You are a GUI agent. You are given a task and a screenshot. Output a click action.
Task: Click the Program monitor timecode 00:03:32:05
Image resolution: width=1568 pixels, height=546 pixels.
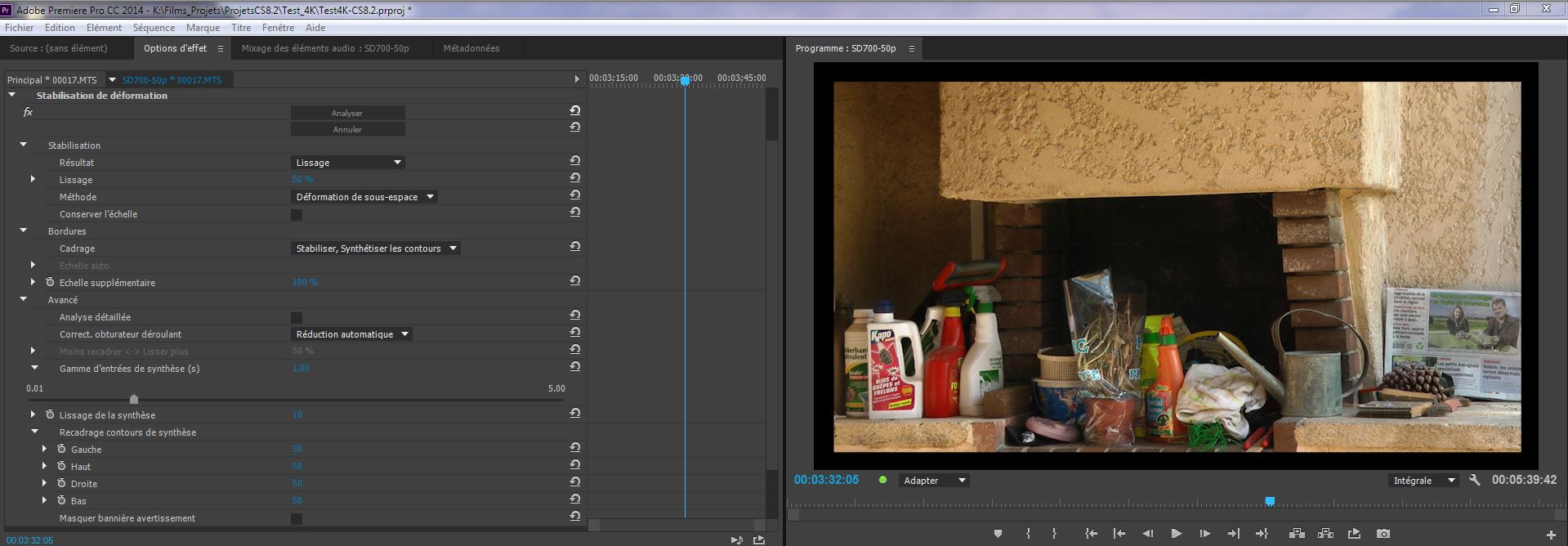pyautogui.click(x=826, y=480)
